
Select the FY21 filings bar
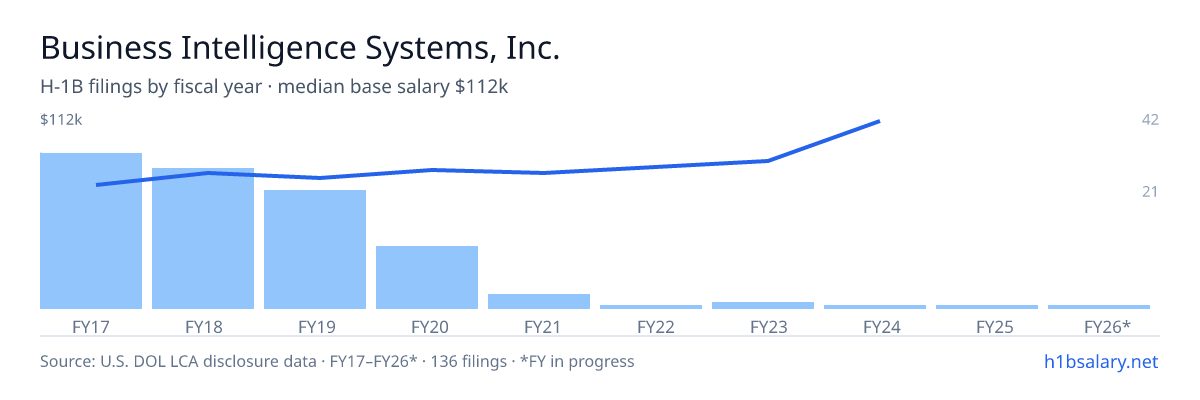(539, 301)
